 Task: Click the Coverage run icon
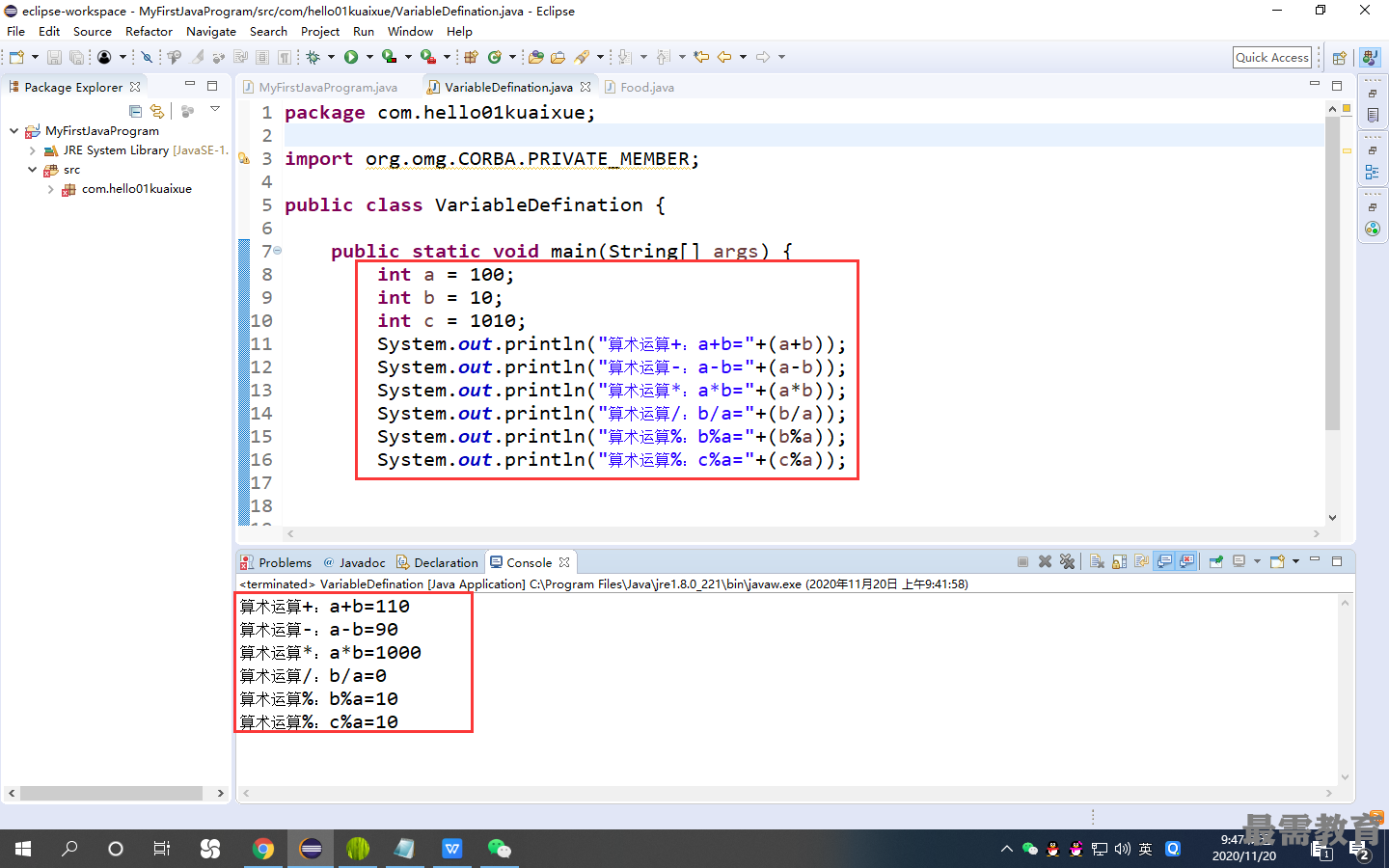[x=390, y=57]
